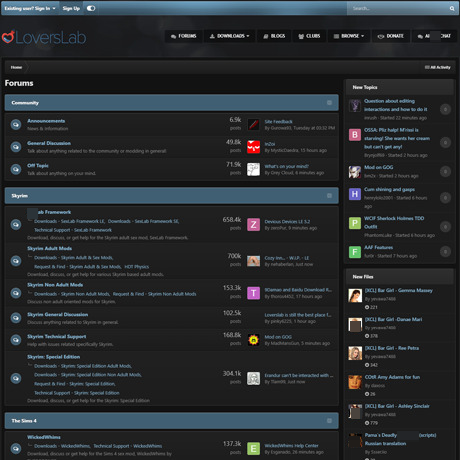Viewport: 460px width, 460px height.
Task: Expand the Browse menu
Action: point(349,36)
